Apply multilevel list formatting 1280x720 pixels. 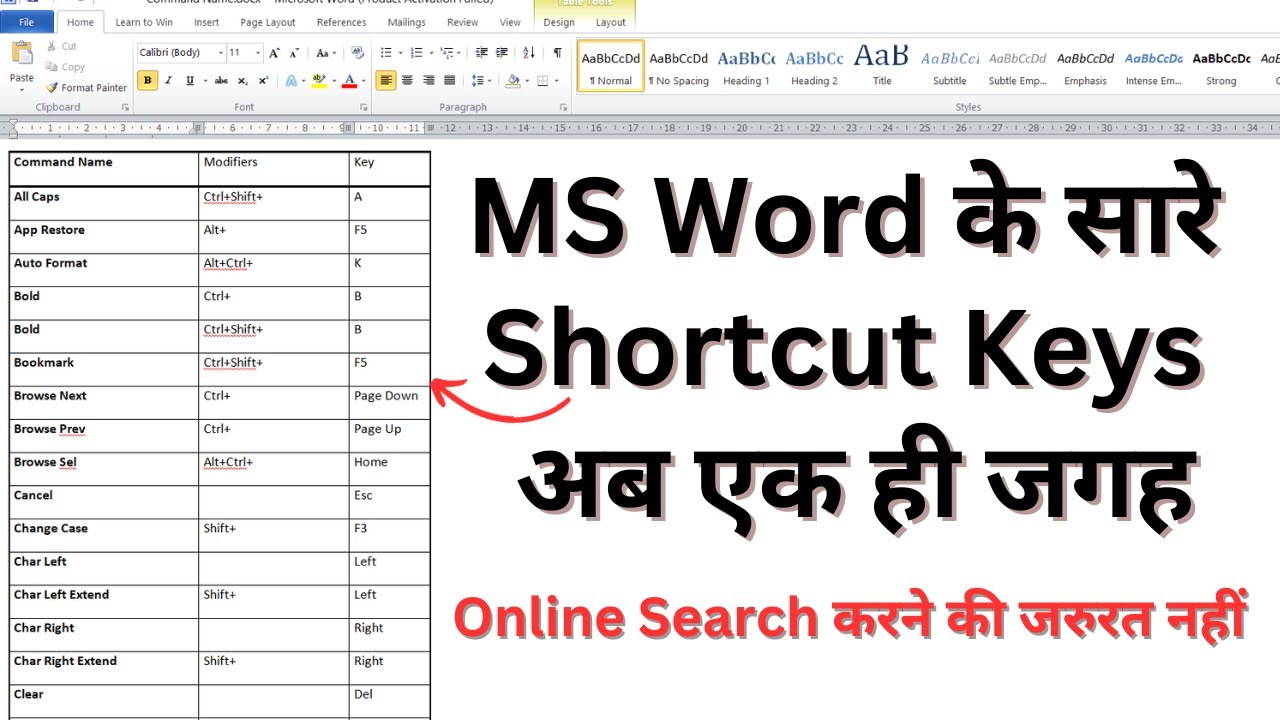click(447, 53)
